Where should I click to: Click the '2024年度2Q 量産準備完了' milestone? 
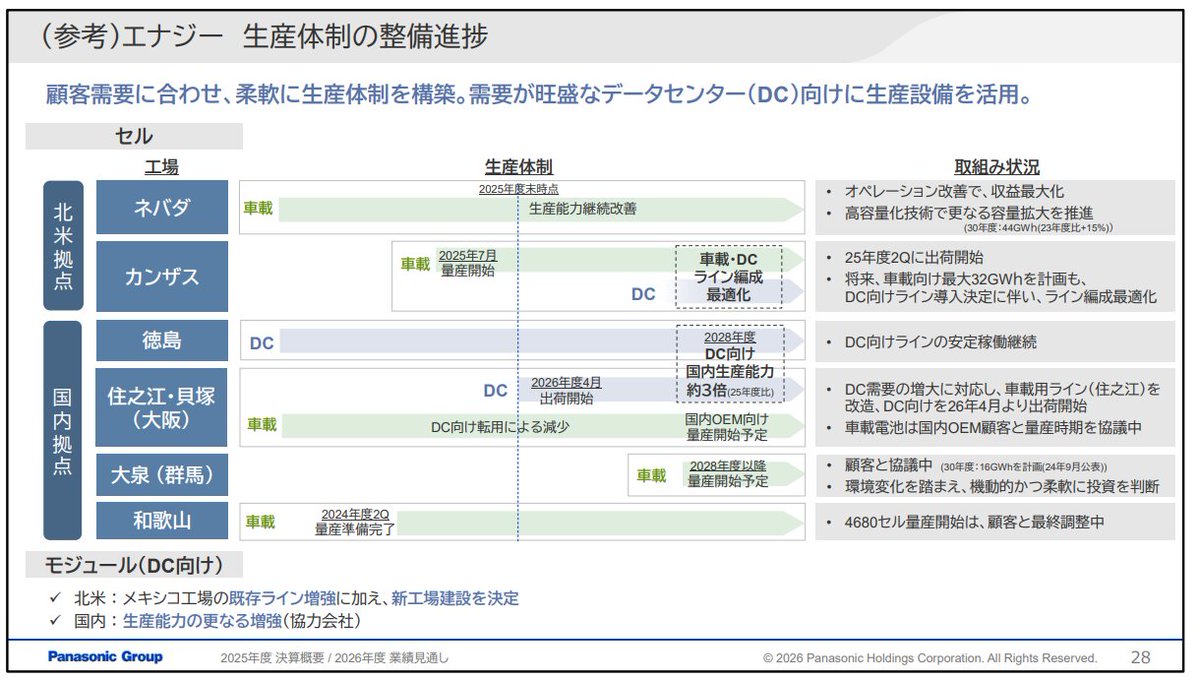point(354,521)
